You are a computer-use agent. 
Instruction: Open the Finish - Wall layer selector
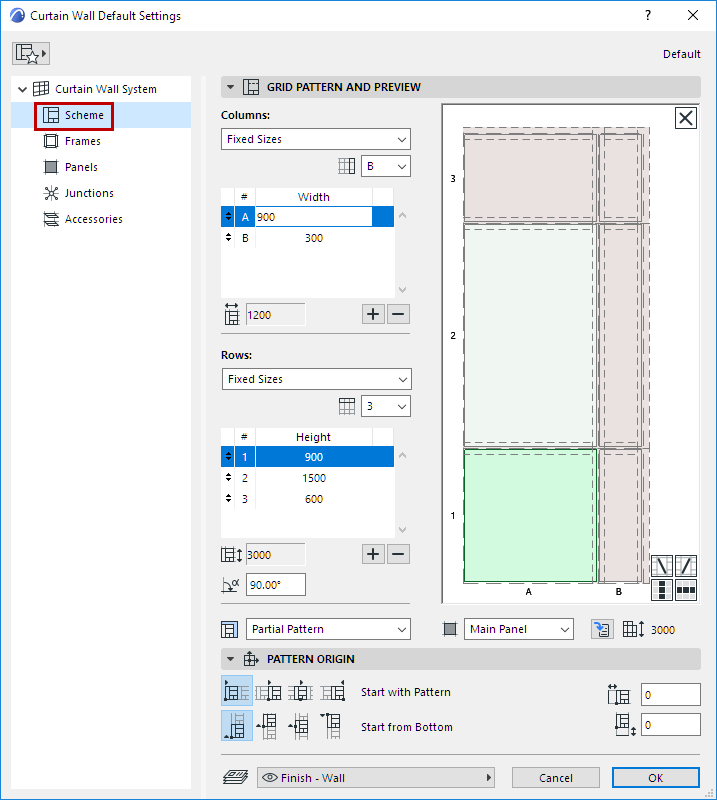pos(376,778)
